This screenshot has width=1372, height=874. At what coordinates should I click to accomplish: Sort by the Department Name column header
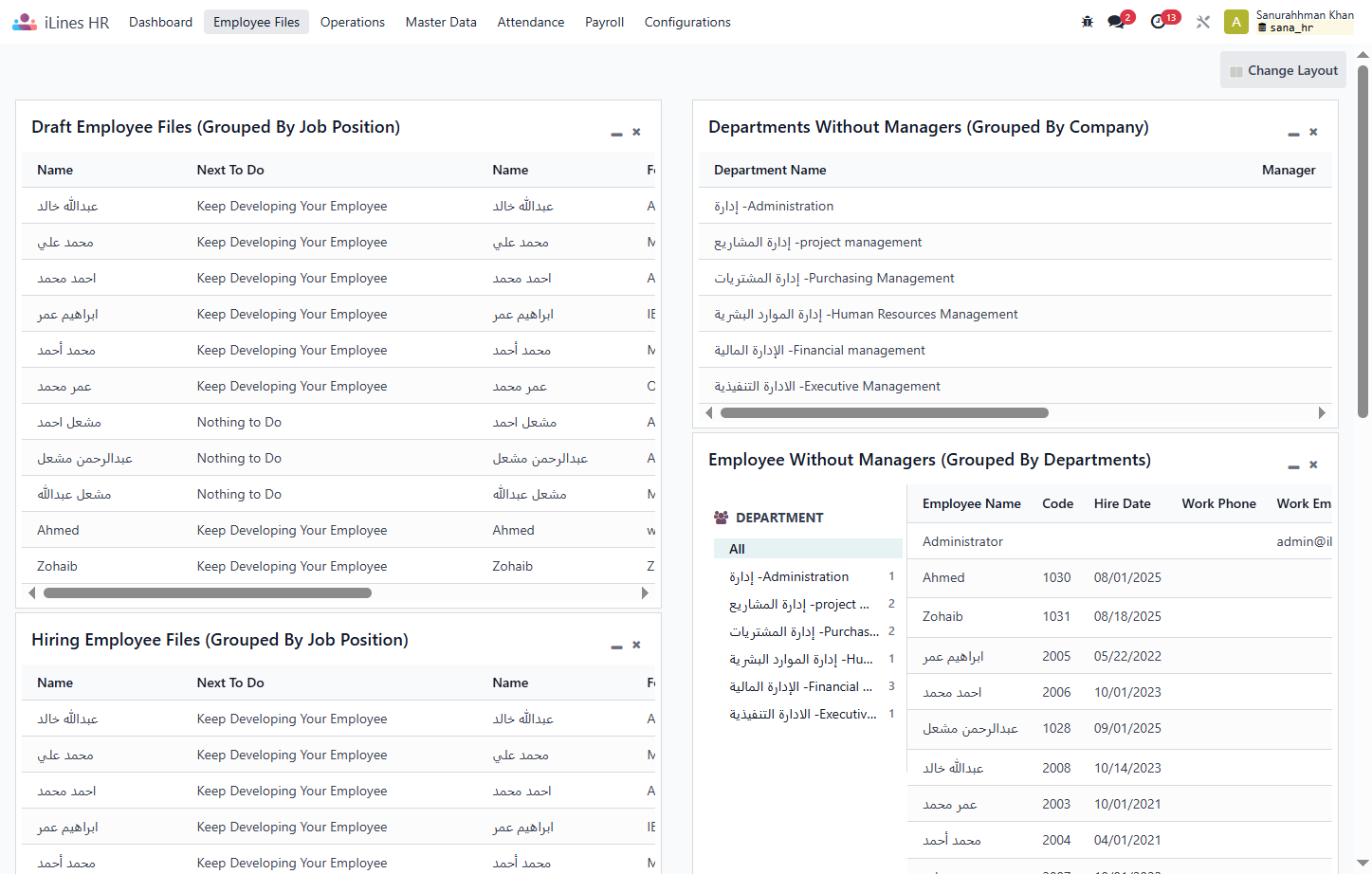pyautogui.click(x=770, y=170)
